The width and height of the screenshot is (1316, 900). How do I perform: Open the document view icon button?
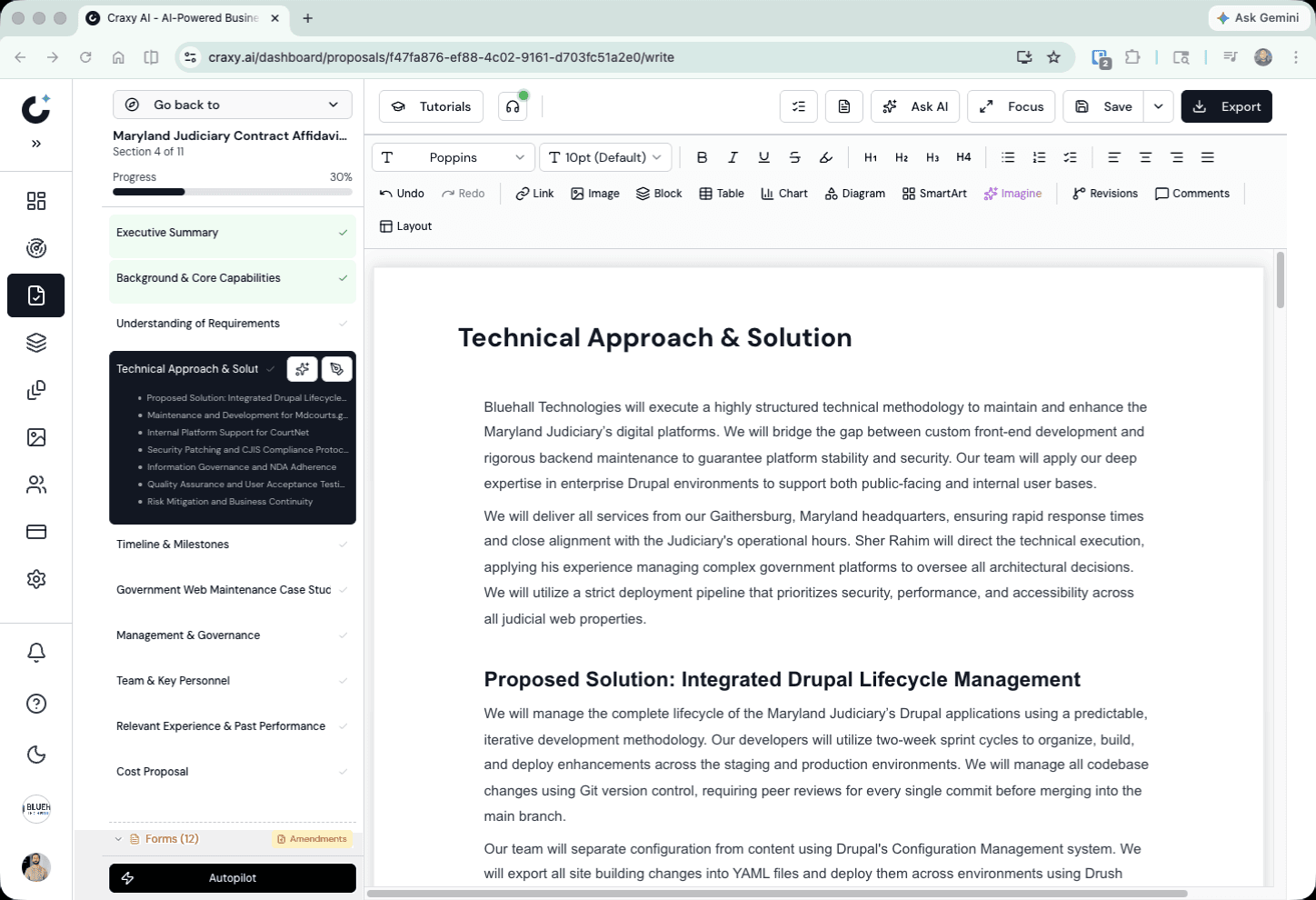(844, 106)
